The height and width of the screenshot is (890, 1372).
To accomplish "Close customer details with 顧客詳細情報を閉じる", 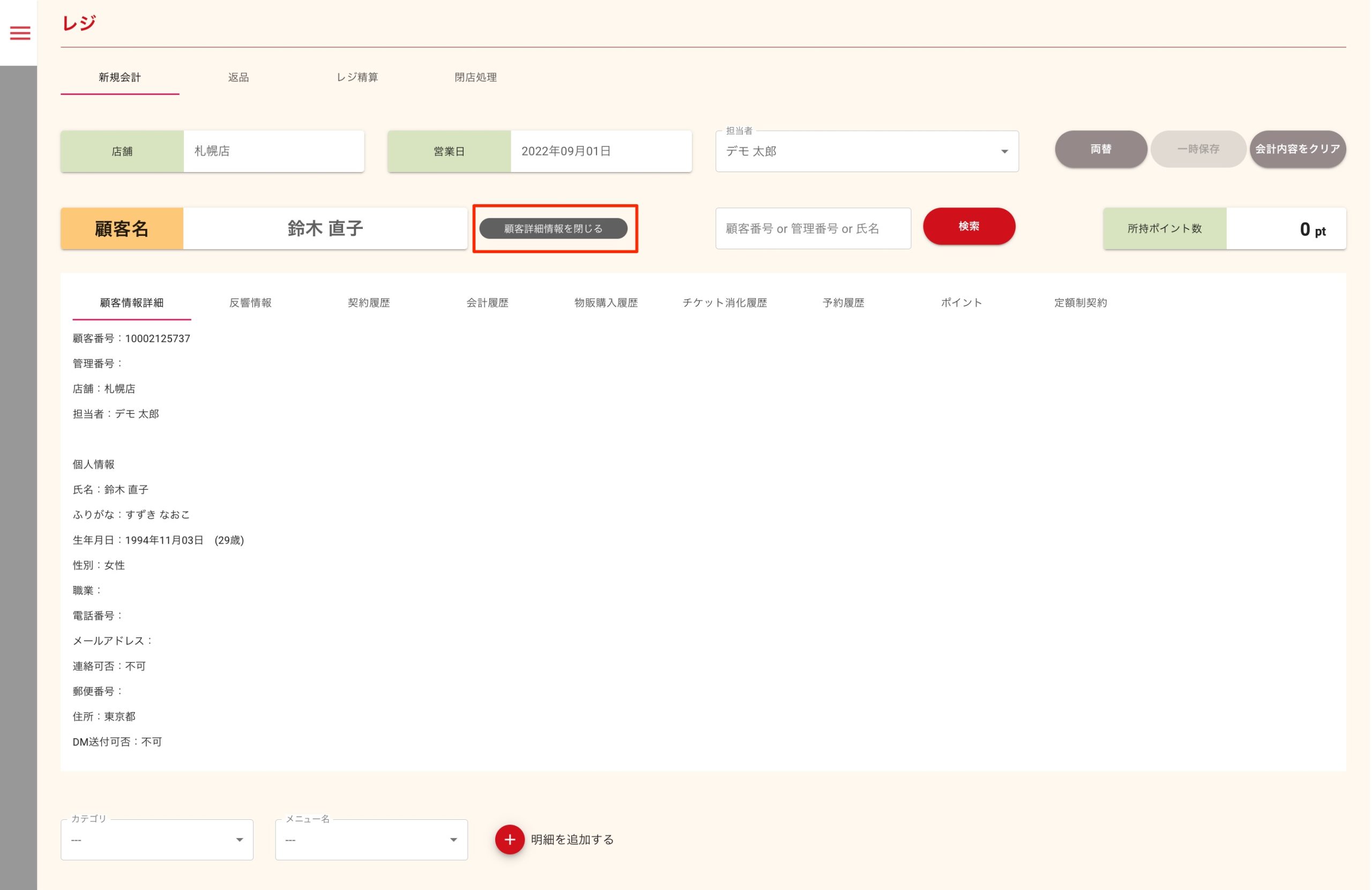I will pos(553,229).
